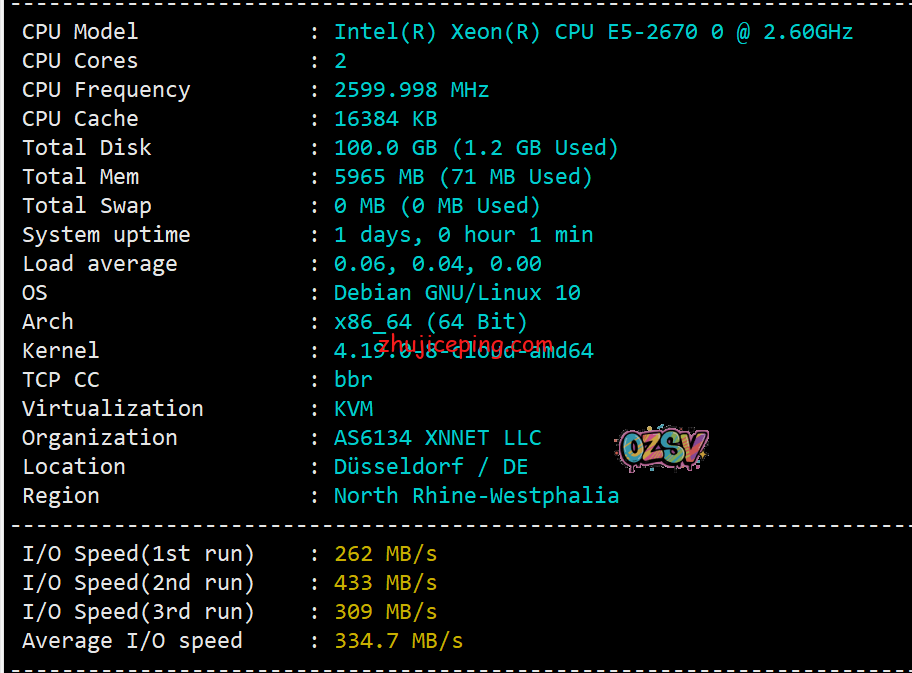
Task: Click the cache value 16384 KB
Action: 386,119
